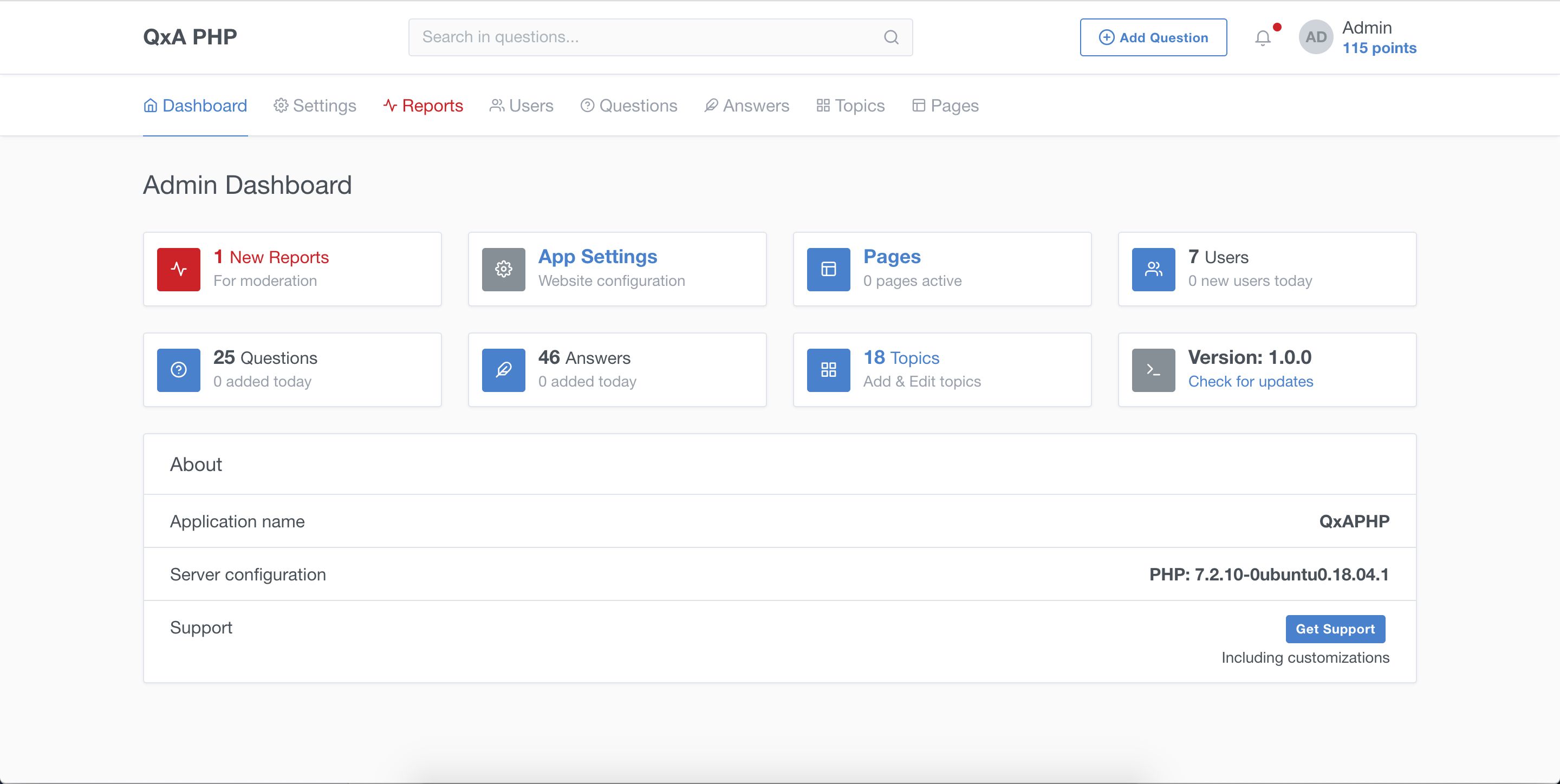
Task: Open the Questions tab
Action: [x=628, y=106]
